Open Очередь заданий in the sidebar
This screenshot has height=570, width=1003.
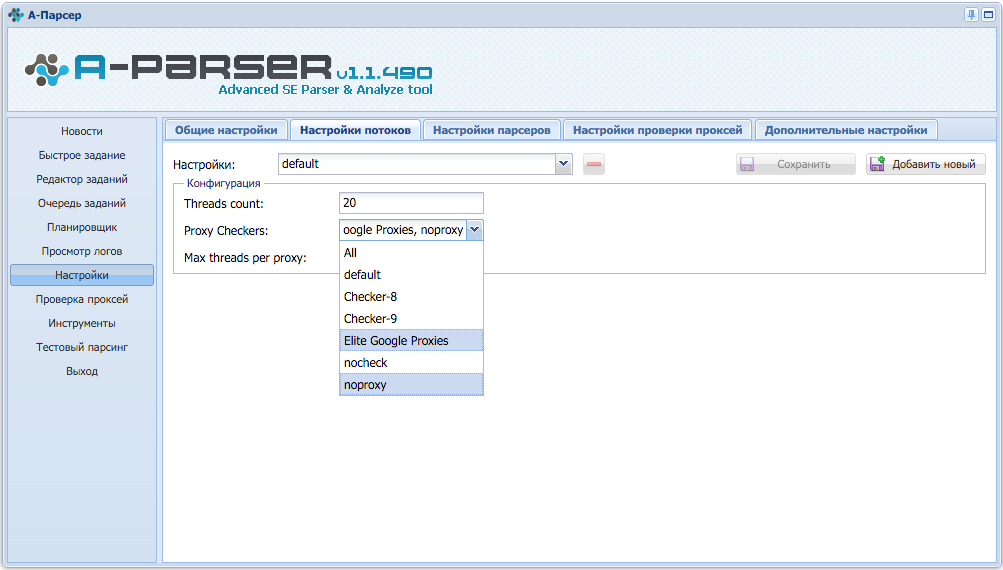coord(82,203)
